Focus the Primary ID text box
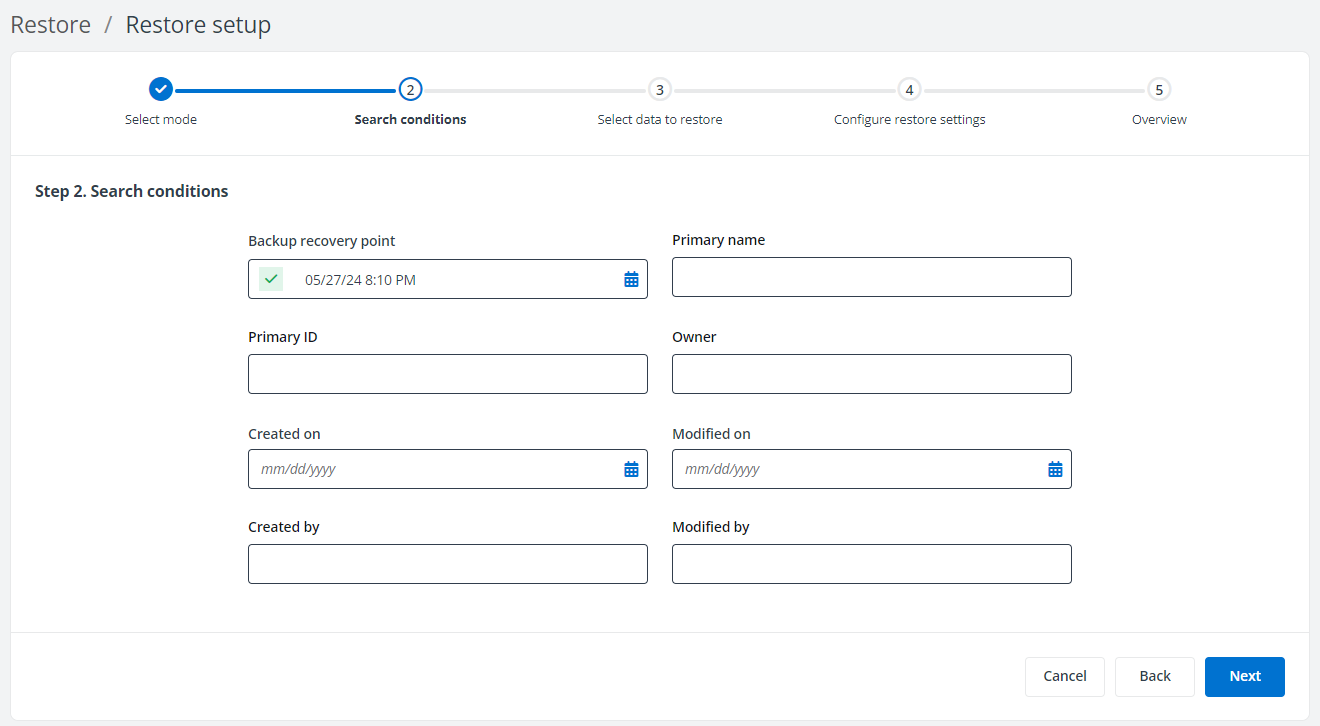Viewport: 1320px width, 726px height. (x=447, y=374)
